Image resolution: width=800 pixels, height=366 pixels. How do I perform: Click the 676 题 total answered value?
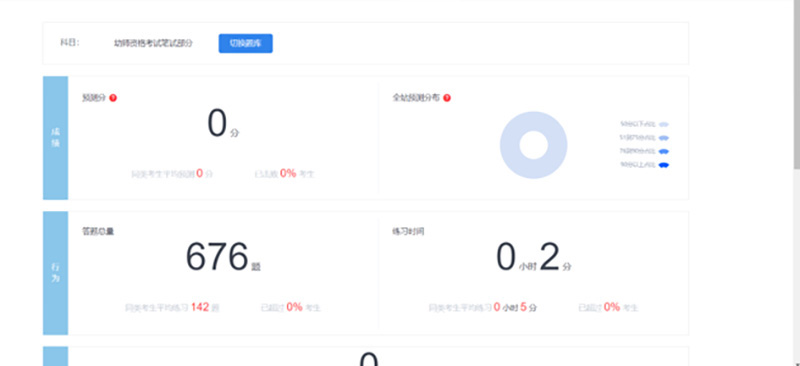pyautogui.click(x=223, y=258)
